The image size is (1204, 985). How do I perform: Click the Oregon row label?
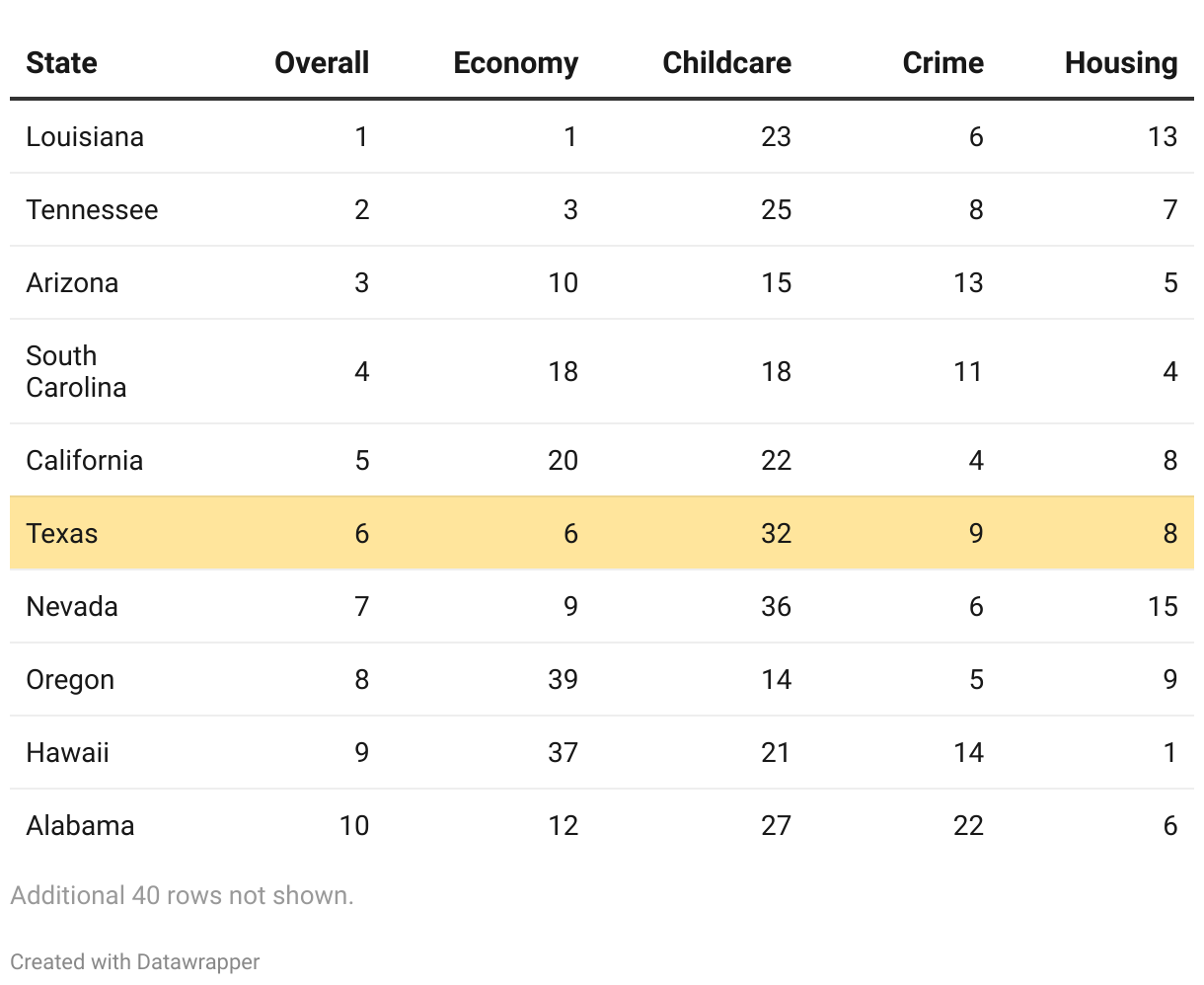[x=70, y=679]
